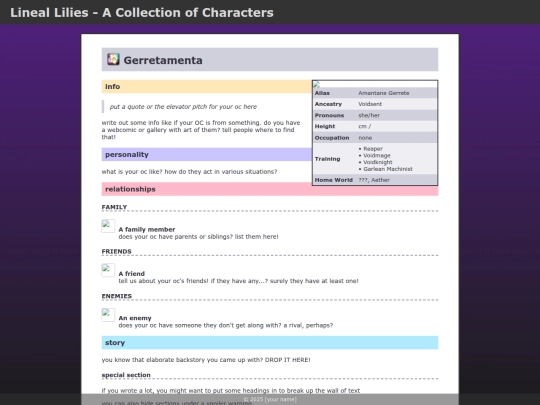Click the friend thumbnail image
This screenshot has height=405, width=540.
tap(108, 270)
